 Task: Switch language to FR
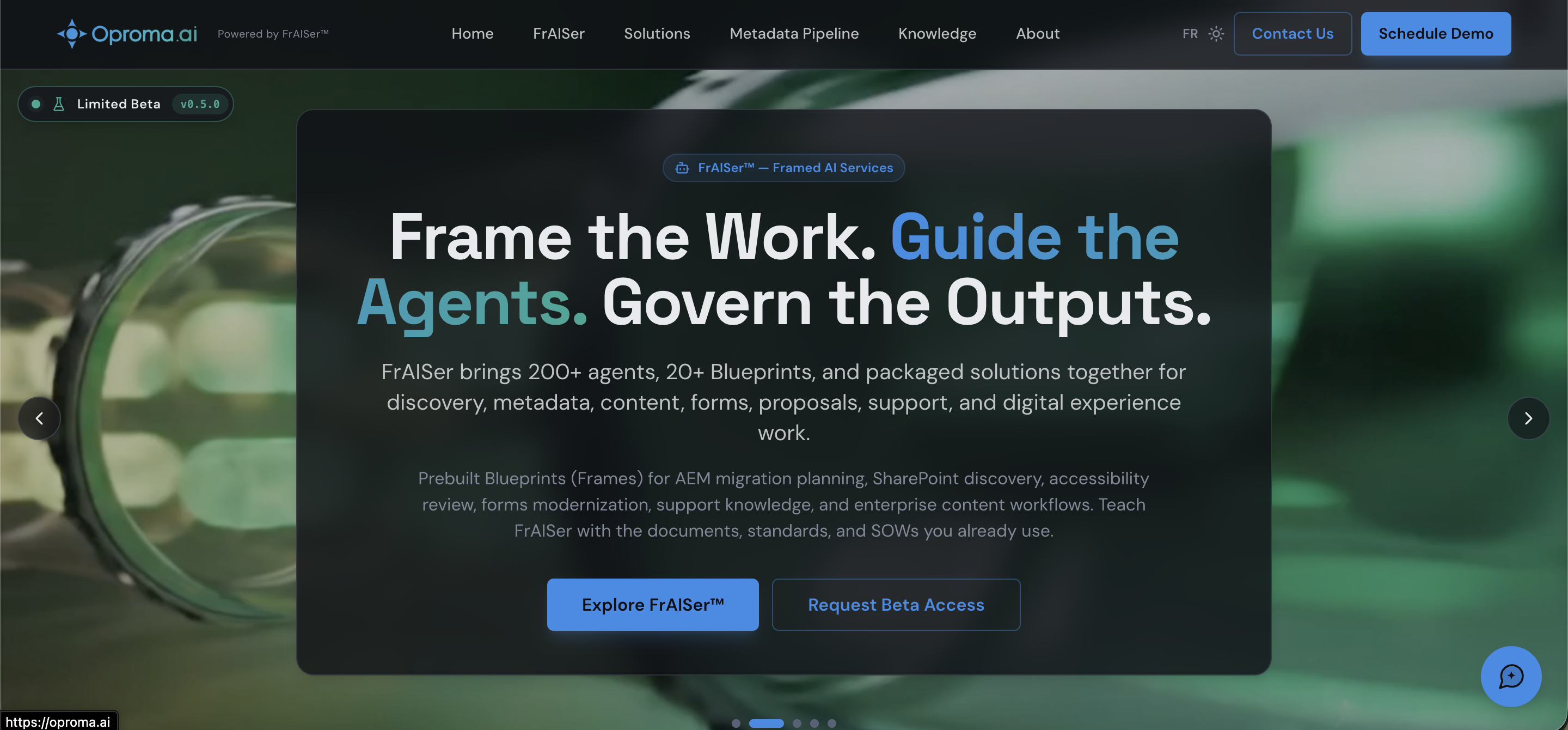coord(1190,33)
